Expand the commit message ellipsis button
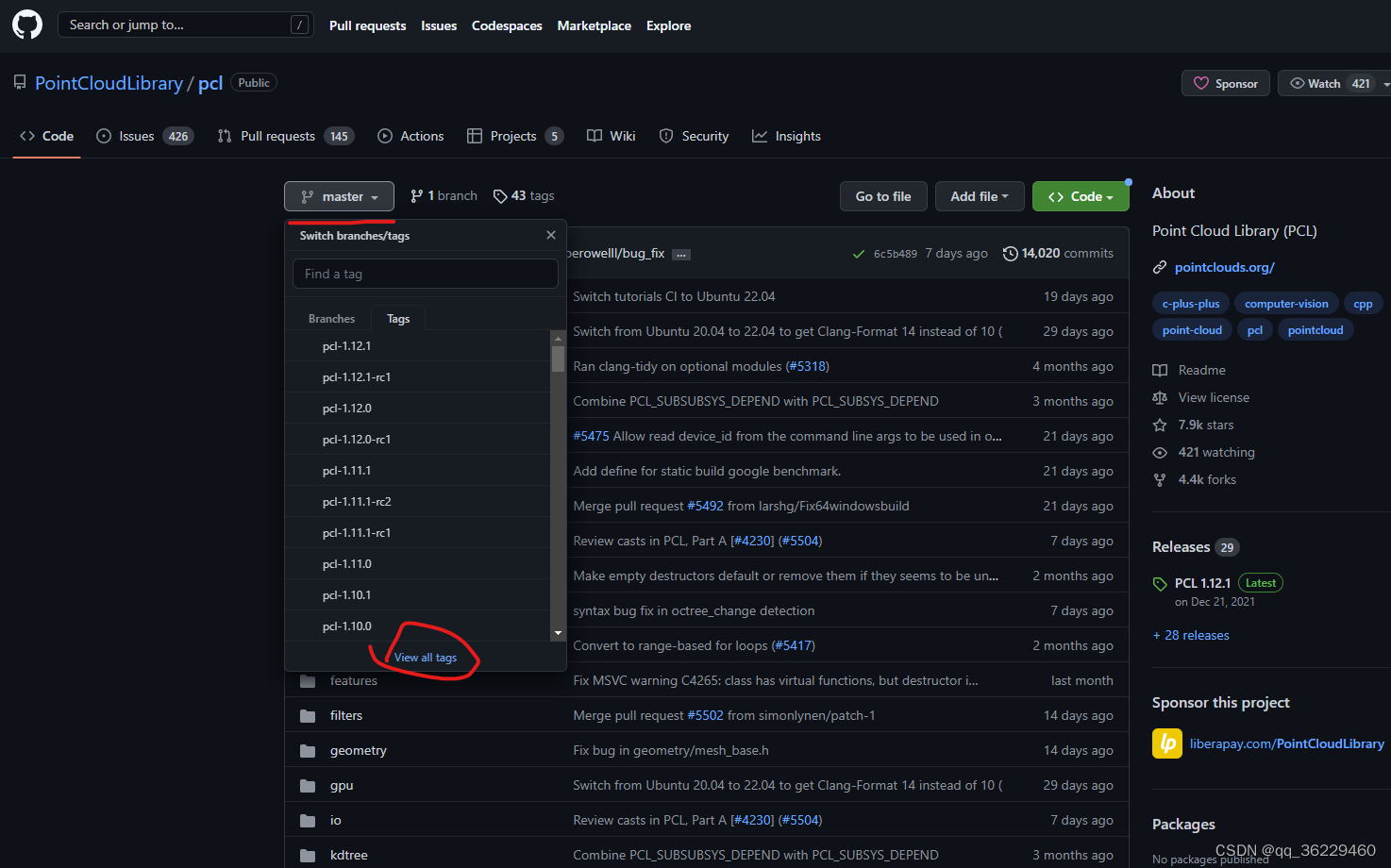This screenshot has width=1391, height=868. [682, 254]
